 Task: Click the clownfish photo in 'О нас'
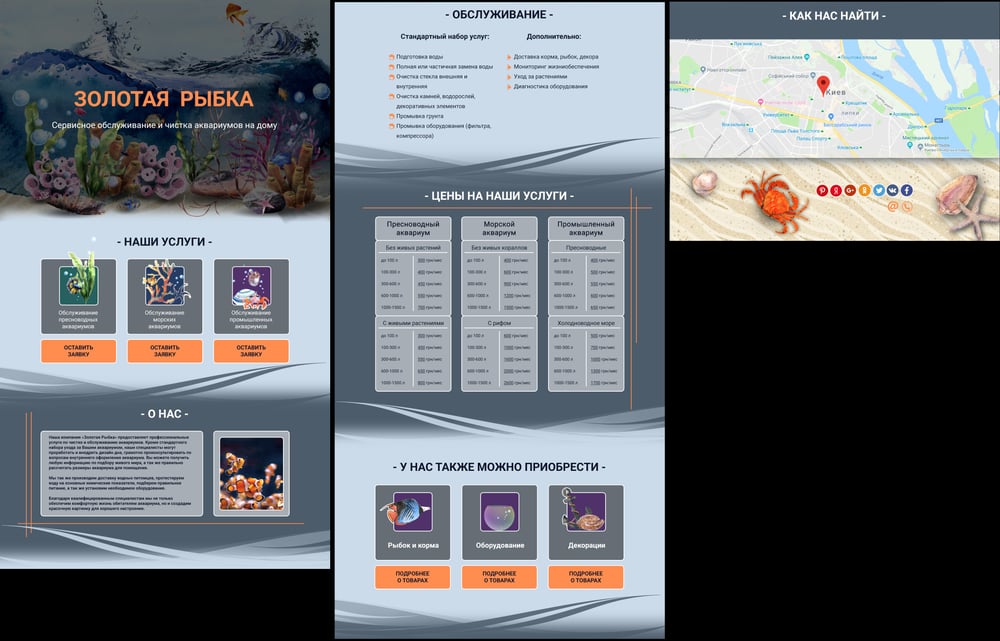(x=251, y=473)
